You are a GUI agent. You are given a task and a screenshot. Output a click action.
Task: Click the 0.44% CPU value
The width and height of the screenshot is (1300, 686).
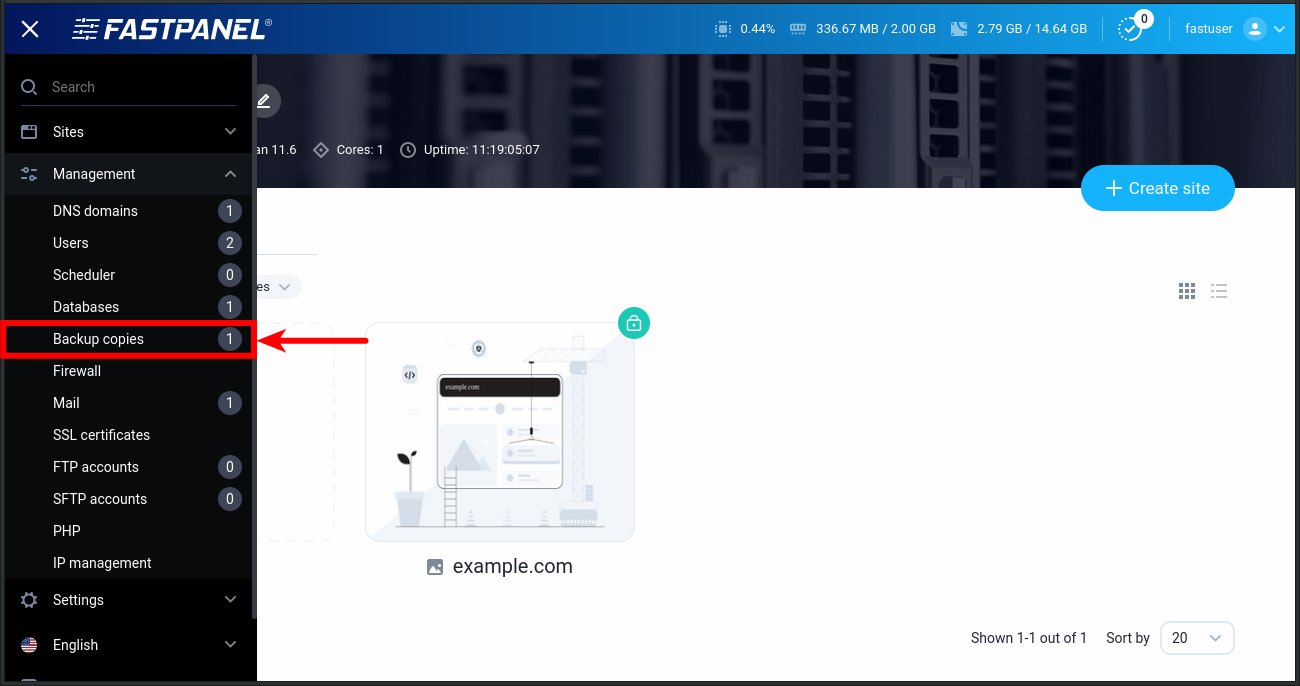[758, 29]
